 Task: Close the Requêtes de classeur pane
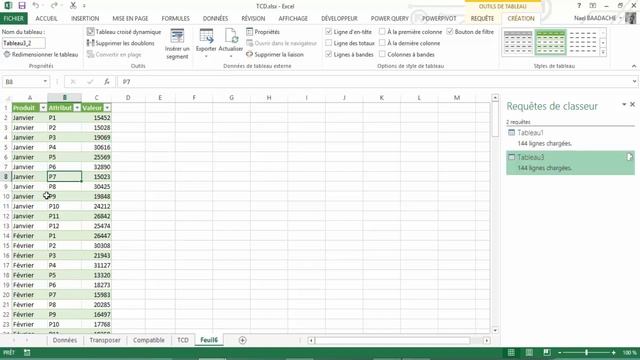tap(633, 104)
